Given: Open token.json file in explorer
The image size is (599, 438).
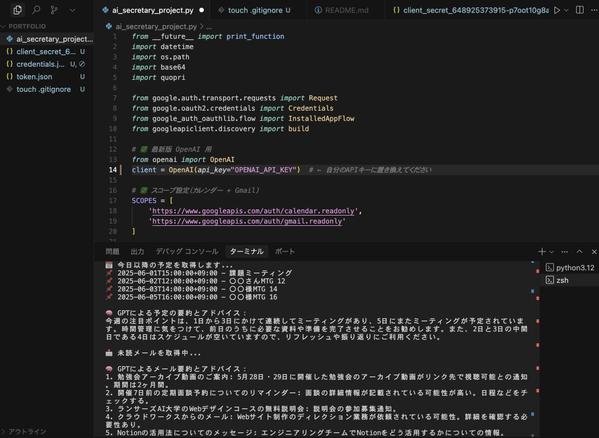Looking at the screenshot, I should (47, 77).
